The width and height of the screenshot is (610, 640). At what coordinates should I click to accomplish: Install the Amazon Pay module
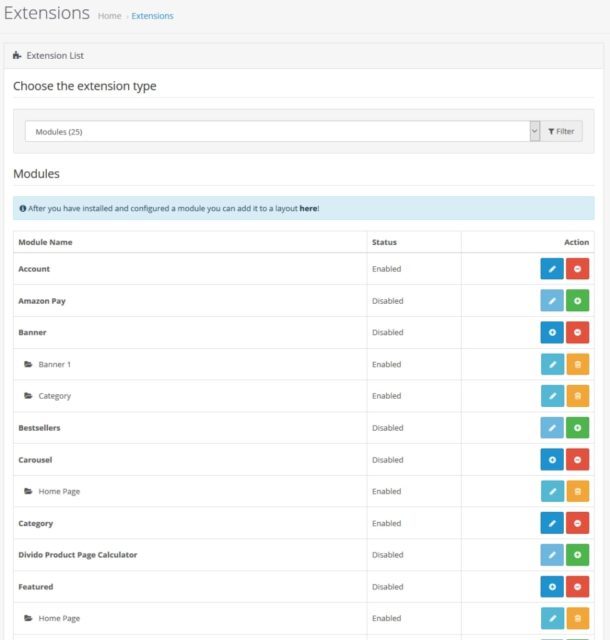point(577,301)
